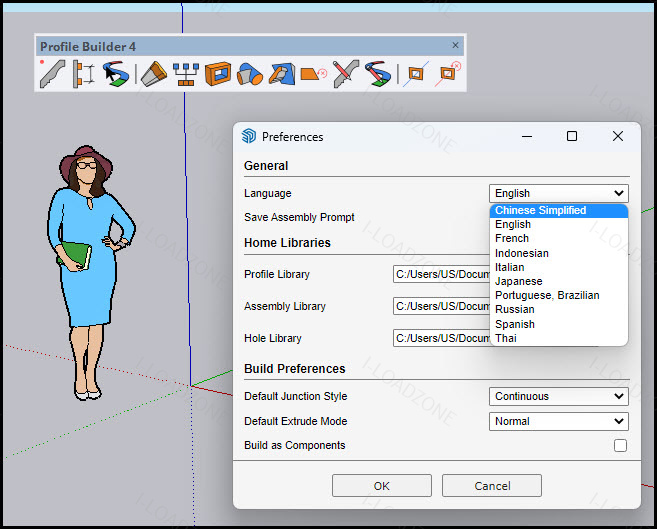The height and width of the screenshot is (529, 657).
Task: Click the Default Extrude Mode label
Action: [296, 421]
